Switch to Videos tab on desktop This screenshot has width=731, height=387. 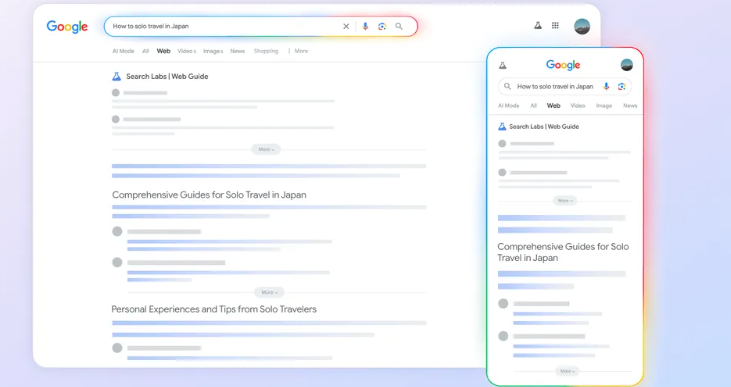pos(186,51)
